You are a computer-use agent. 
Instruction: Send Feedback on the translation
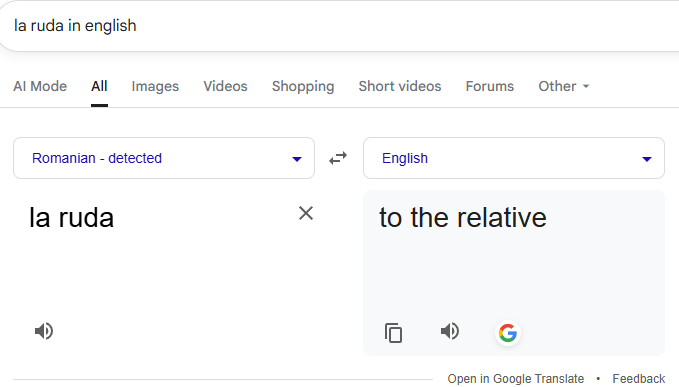[x=639, y=379]
